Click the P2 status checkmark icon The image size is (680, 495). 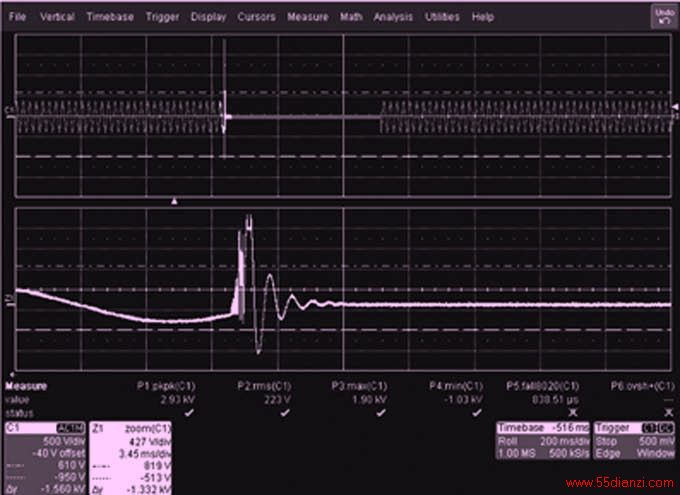(285, 413)
